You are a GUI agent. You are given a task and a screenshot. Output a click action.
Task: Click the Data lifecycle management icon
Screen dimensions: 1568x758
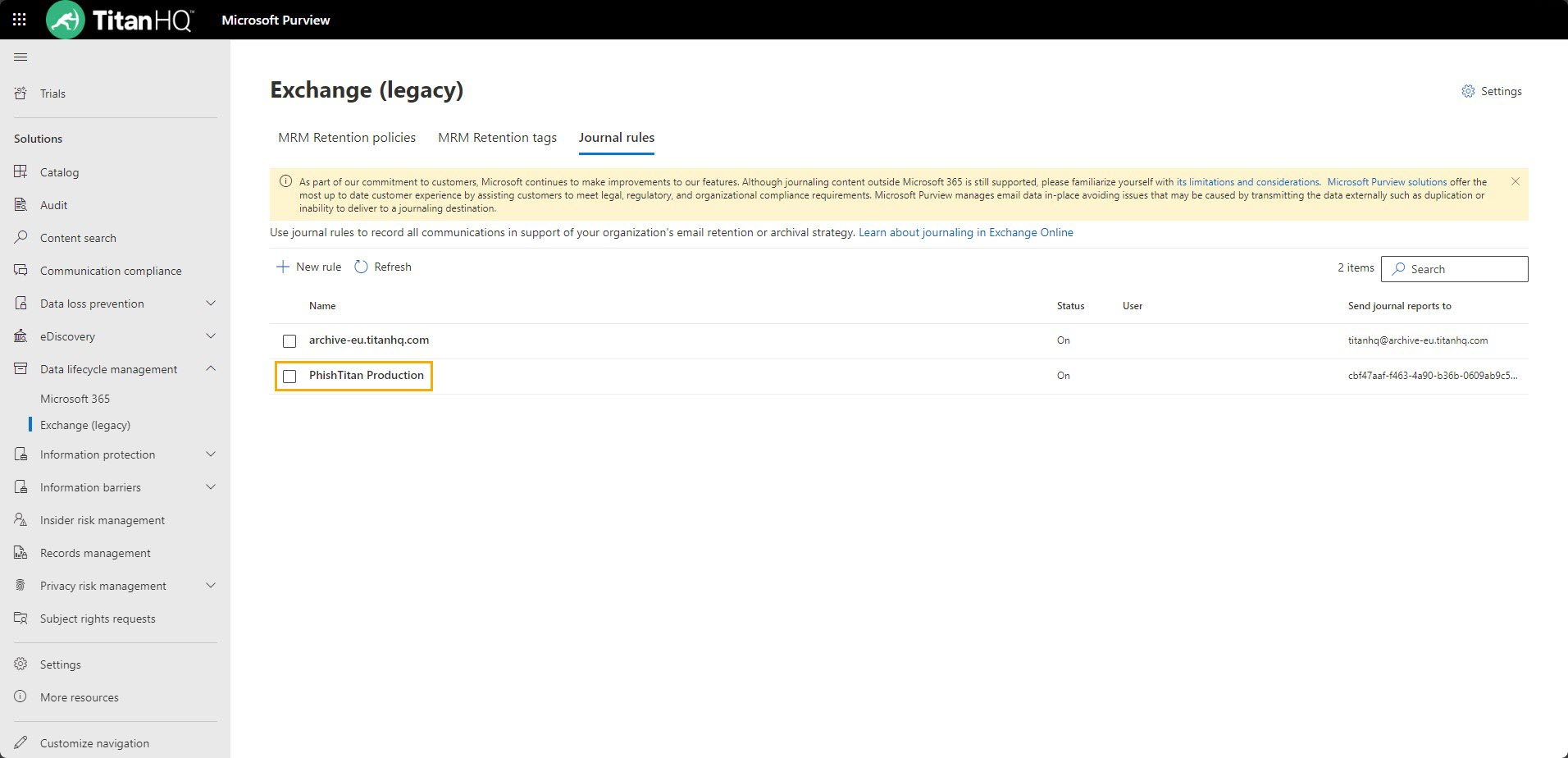point(21,369)
